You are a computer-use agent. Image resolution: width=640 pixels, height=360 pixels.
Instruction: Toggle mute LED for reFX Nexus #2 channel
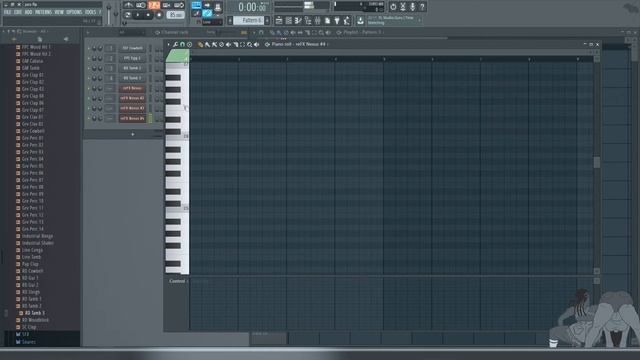point(89,98)
